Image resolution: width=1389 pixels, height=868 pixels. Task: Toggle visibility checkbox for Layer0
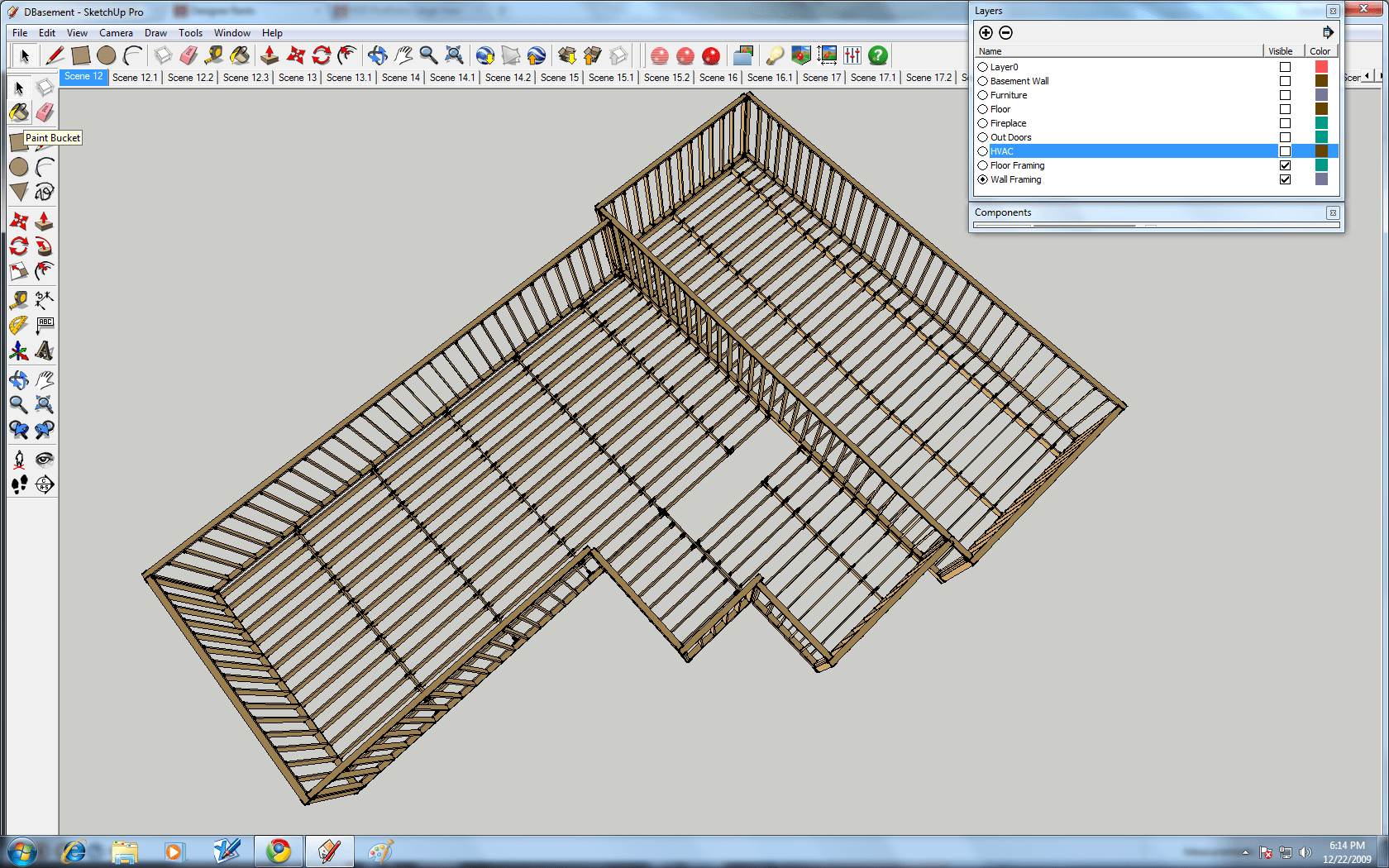[x=1285, y=67]
